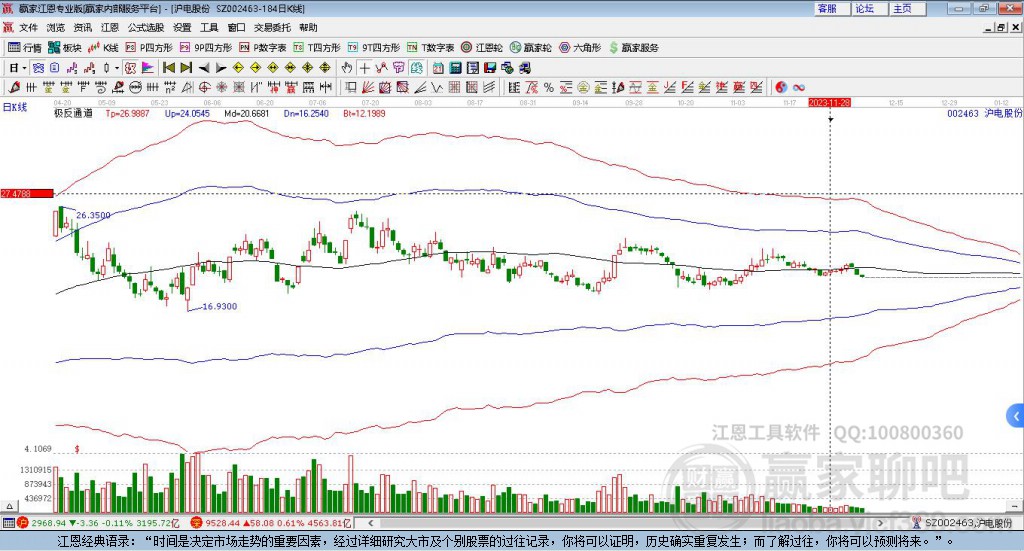Screen dimensions: 1024x551
Task: Launch the 江恩轮 Gann wheel
Action: 482,48
